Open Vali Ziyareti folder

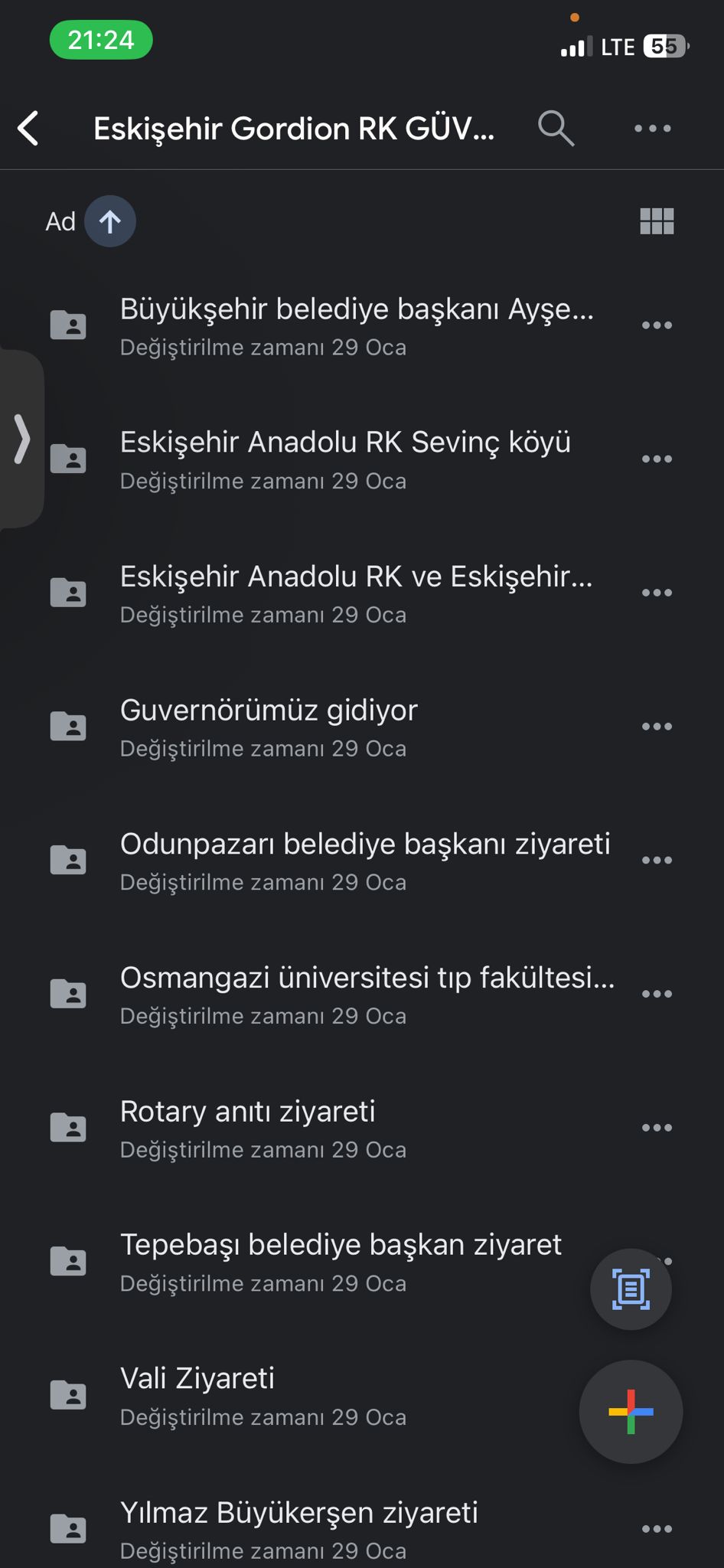[x=197, y=1379]
